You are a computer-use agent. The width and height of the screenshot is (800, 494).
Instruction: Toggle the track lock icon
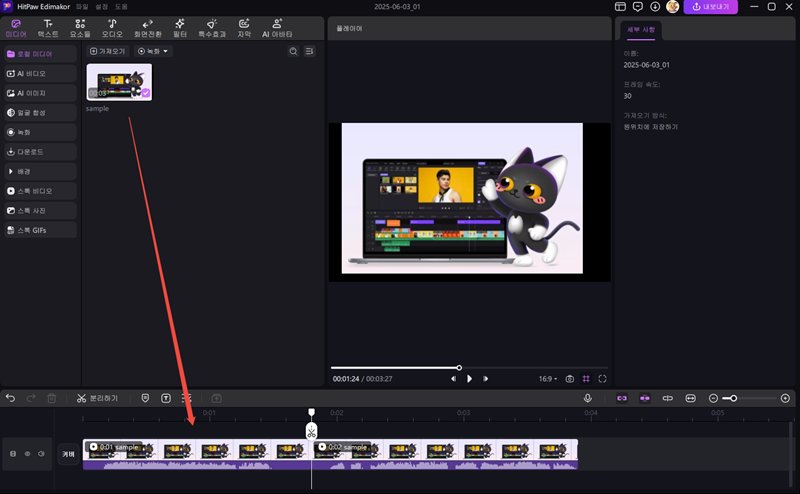[x=13, y=453]
